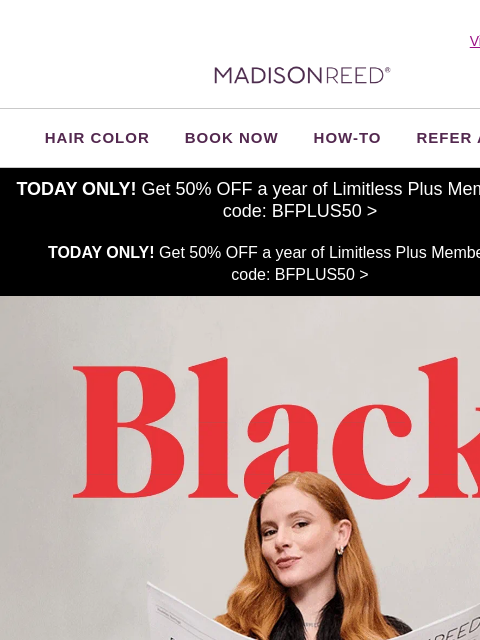Click Limitless Plus text in the smaller-font banner
The image size is (480, 640).
pos(378,253)
